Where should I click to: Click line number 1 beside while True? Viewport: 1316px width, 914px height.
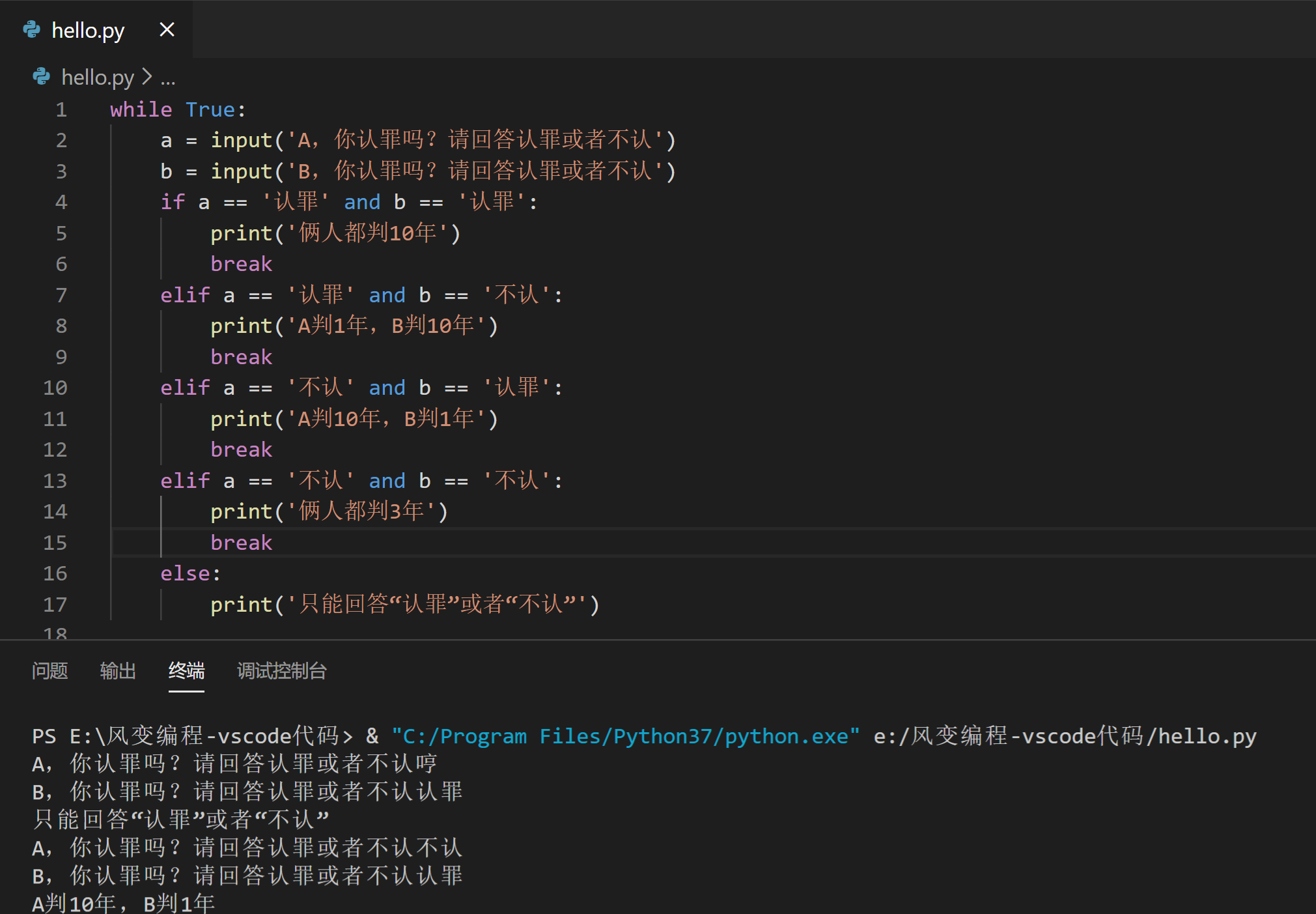click(61, 109)
